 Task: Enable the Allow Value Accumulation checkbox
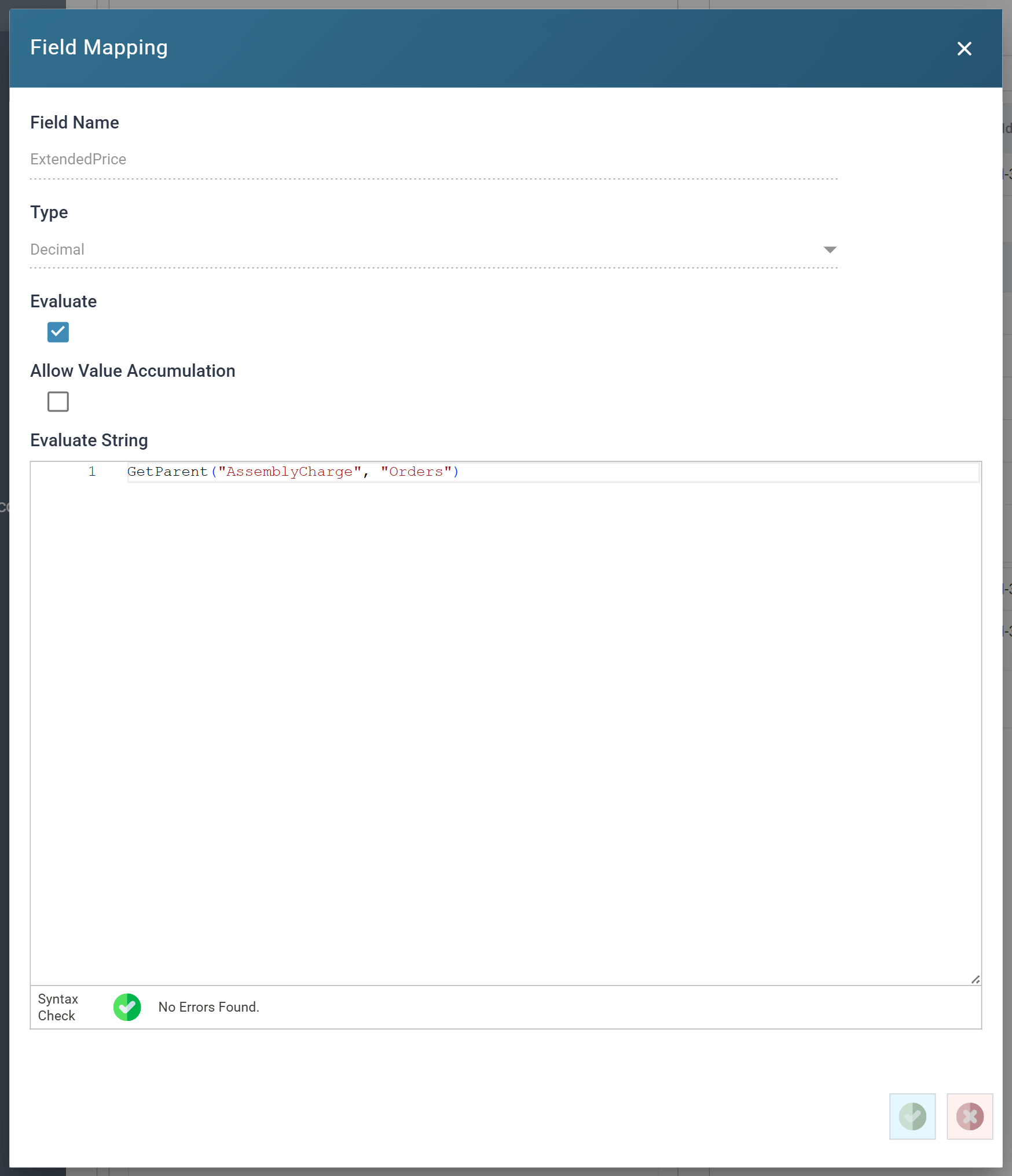tap(58, 402)
